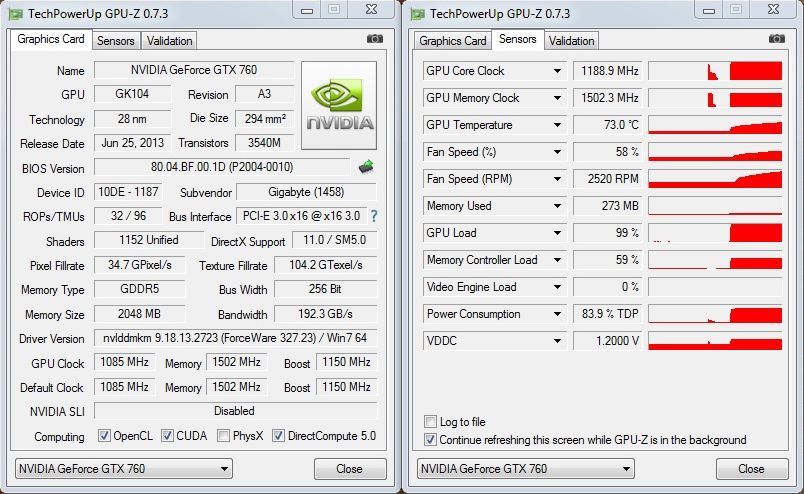Click the GPU Load history graph

715,233
